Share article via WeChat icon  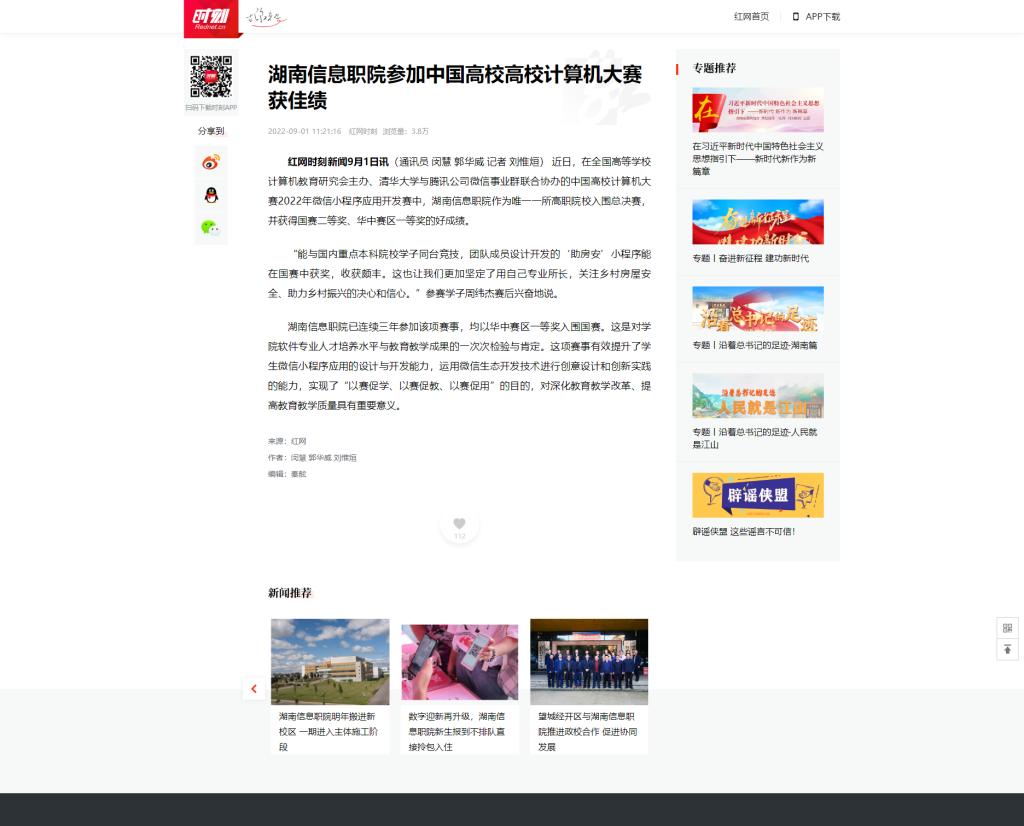210,228
